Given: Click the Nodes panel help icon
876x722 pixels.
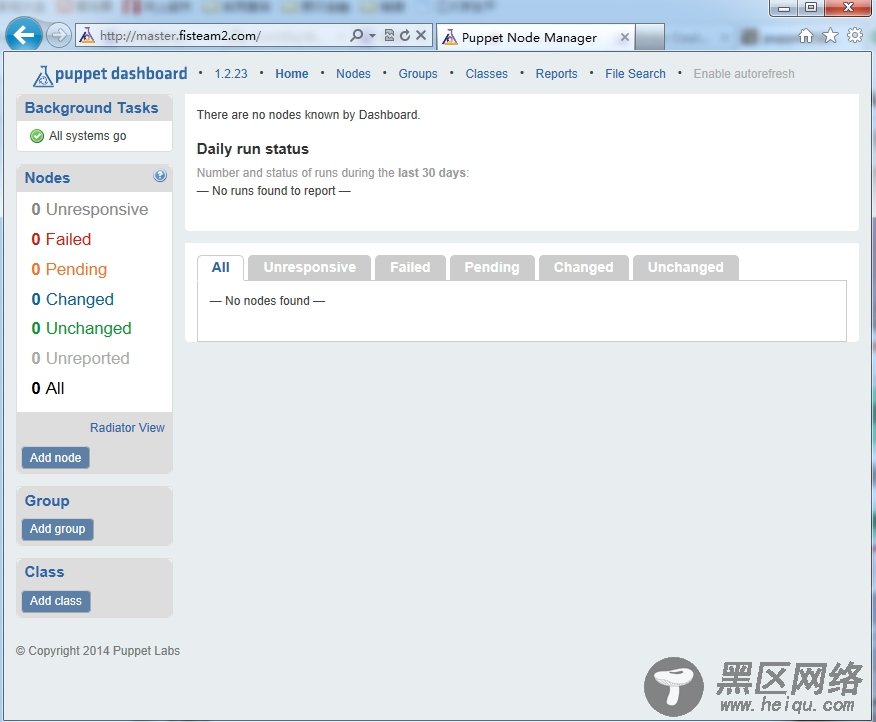Looking at the screenshot, I should click(160, 176).
